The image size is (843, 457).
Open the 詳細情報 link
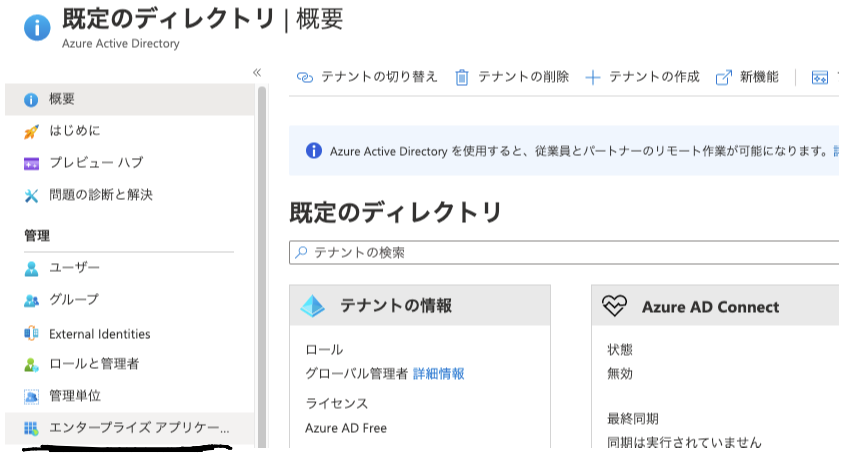click(439, 374)
